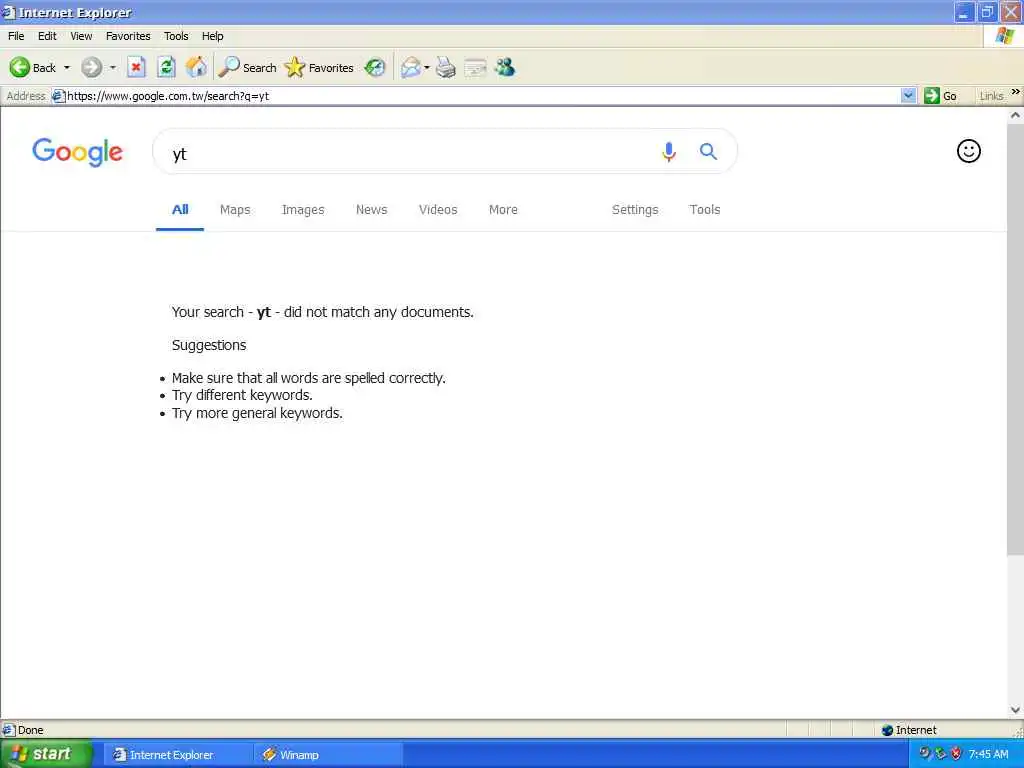This screenshot has width=1024, height=768.
Task: Click the Mail envelope icon
Action: [x=411, y=67]
